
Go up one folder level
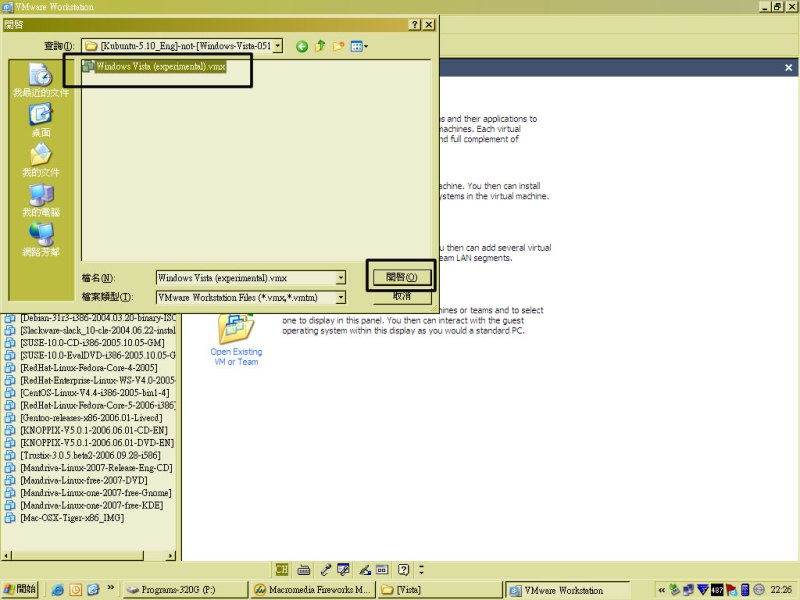(x=320, y=46)
